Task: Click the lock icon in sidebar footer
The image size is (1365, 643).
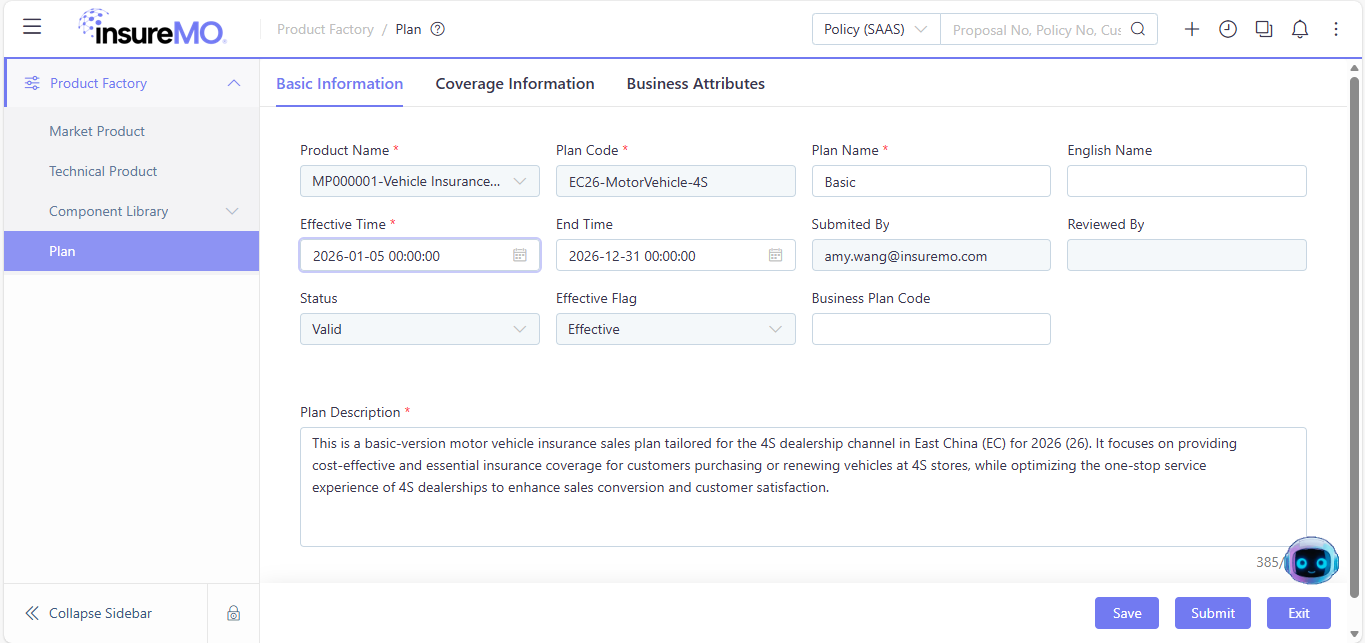Action: (233, 613)
